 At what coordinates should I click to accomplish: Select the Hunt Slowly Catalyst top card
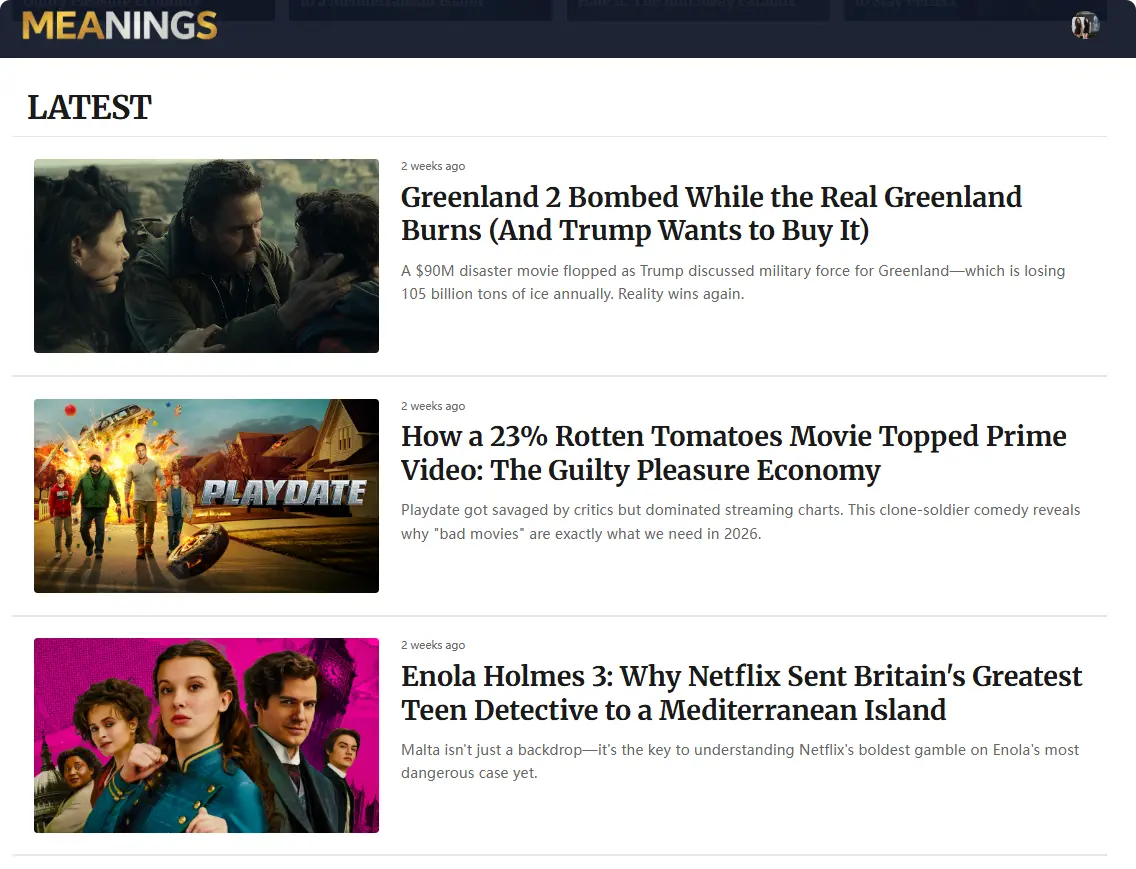697,8
